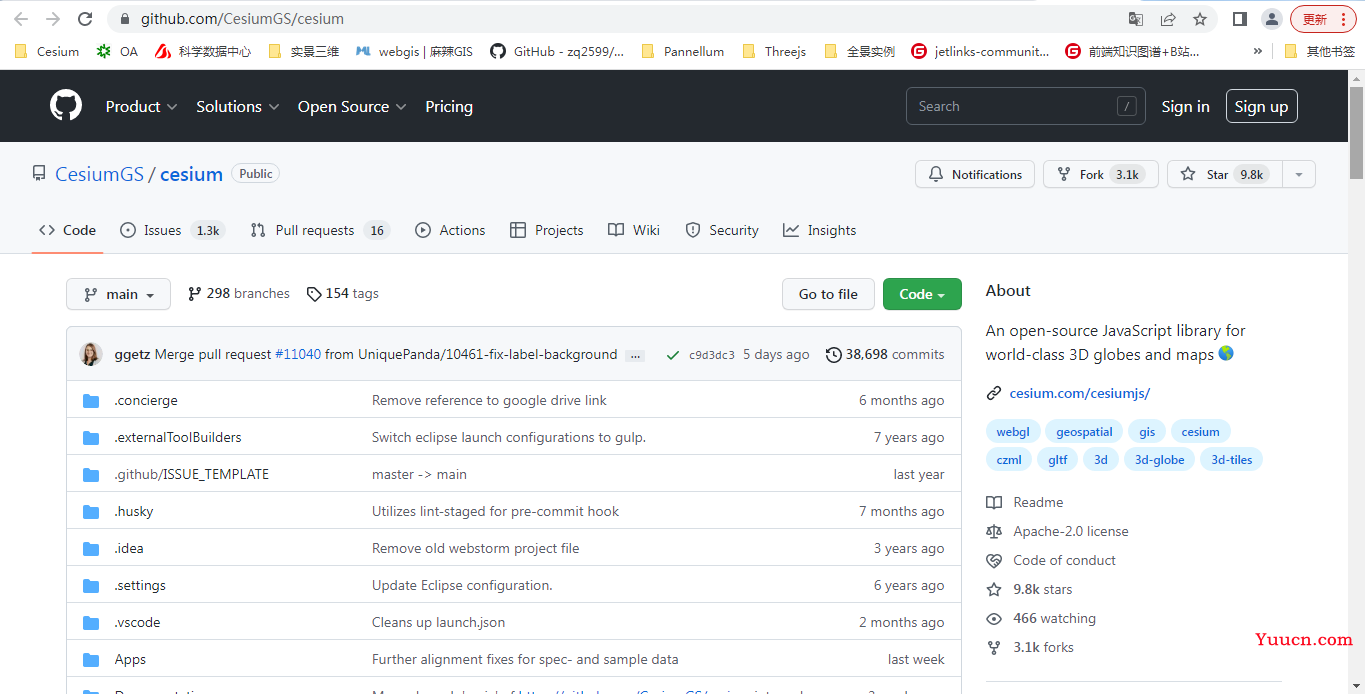Expand commit message ellipsis button

(635, 355)
